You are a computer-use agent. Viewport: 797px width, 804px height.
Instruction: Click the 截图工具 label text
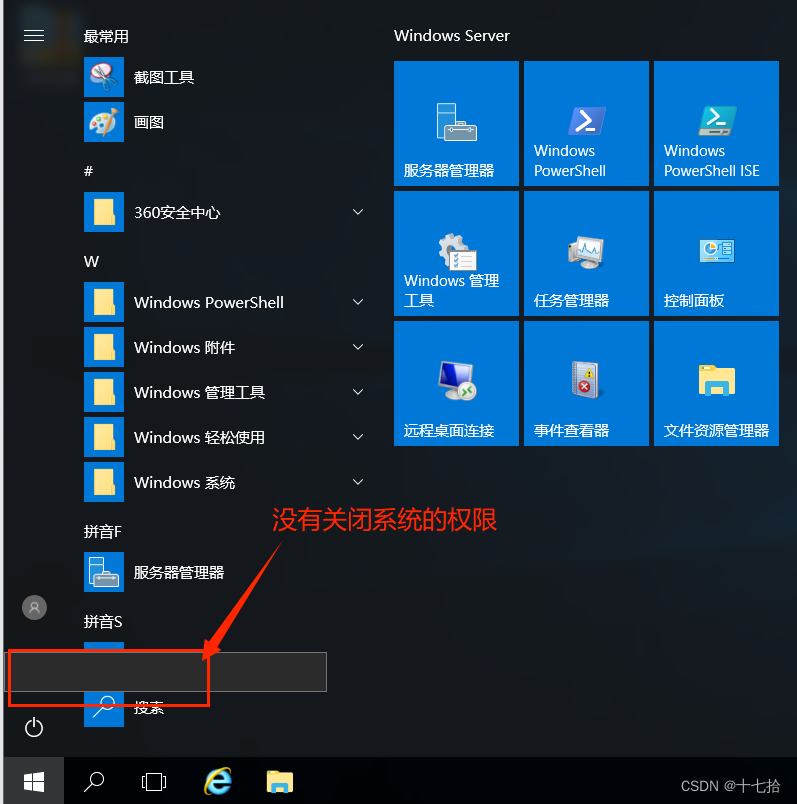tap(164, 77)
